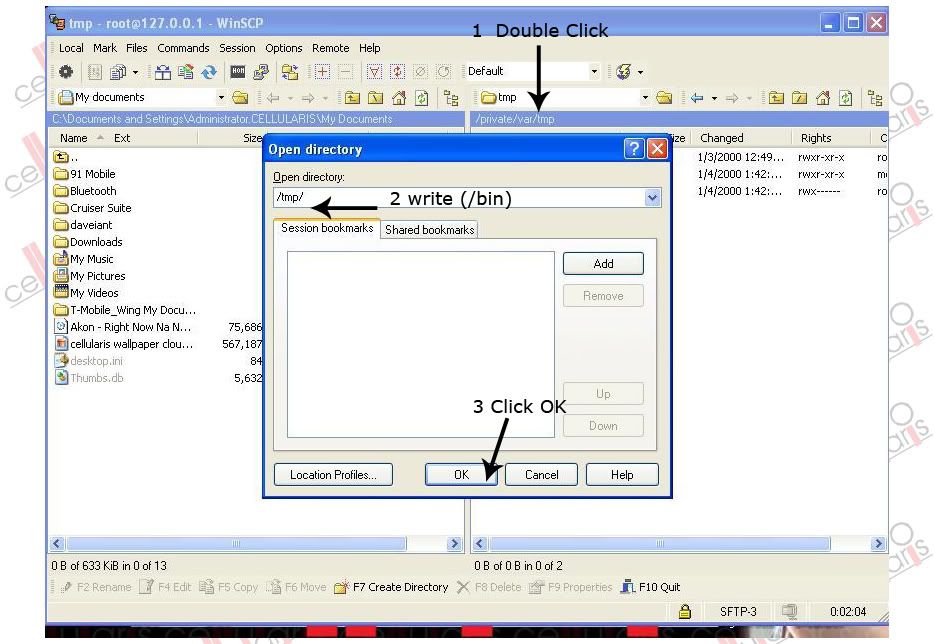The image size is (934, 644).
Task: Click the Select Files plus icon
Action: tap(322, 72)
